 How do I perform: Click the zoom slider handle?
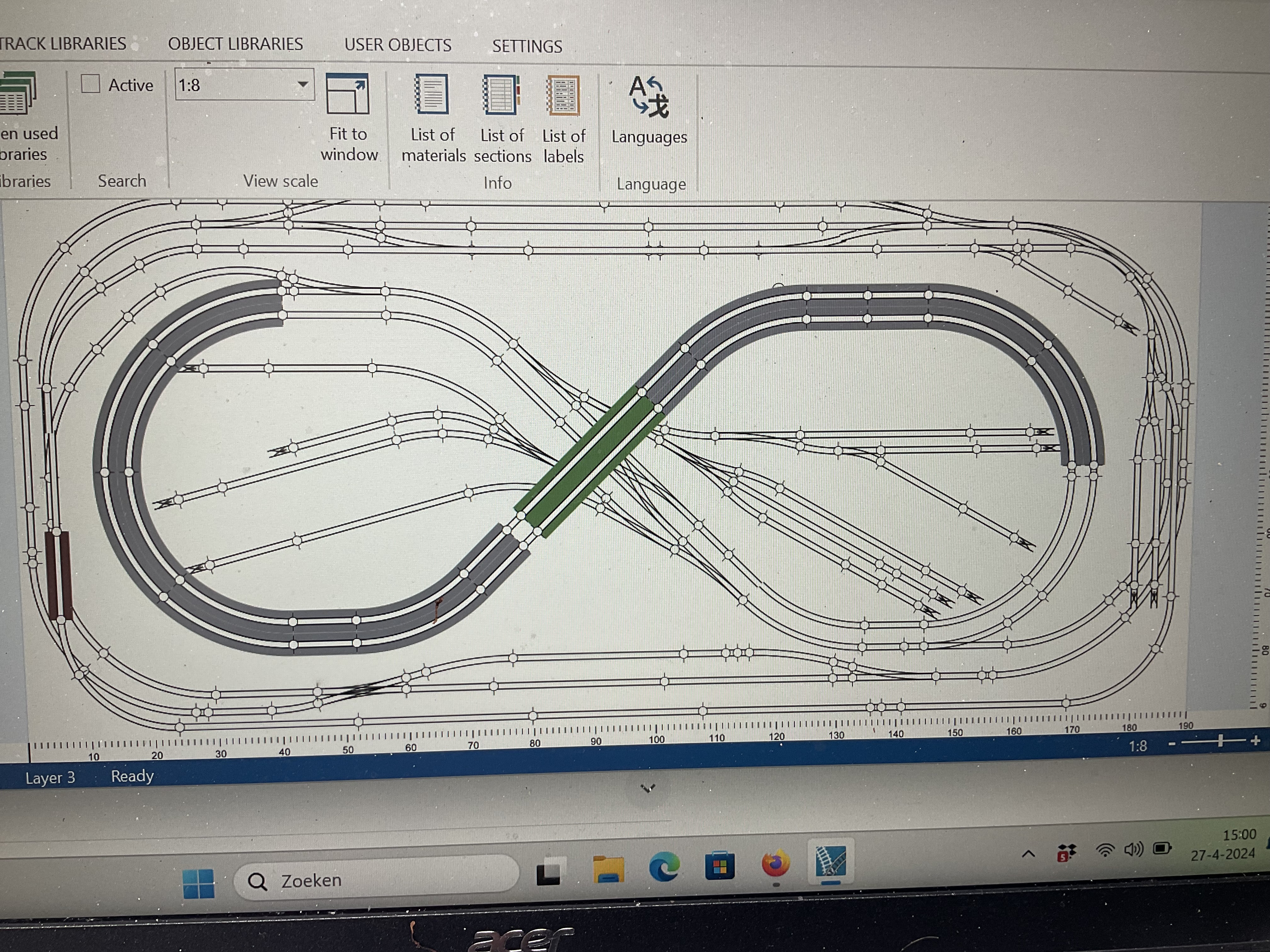pos(1221,741)
